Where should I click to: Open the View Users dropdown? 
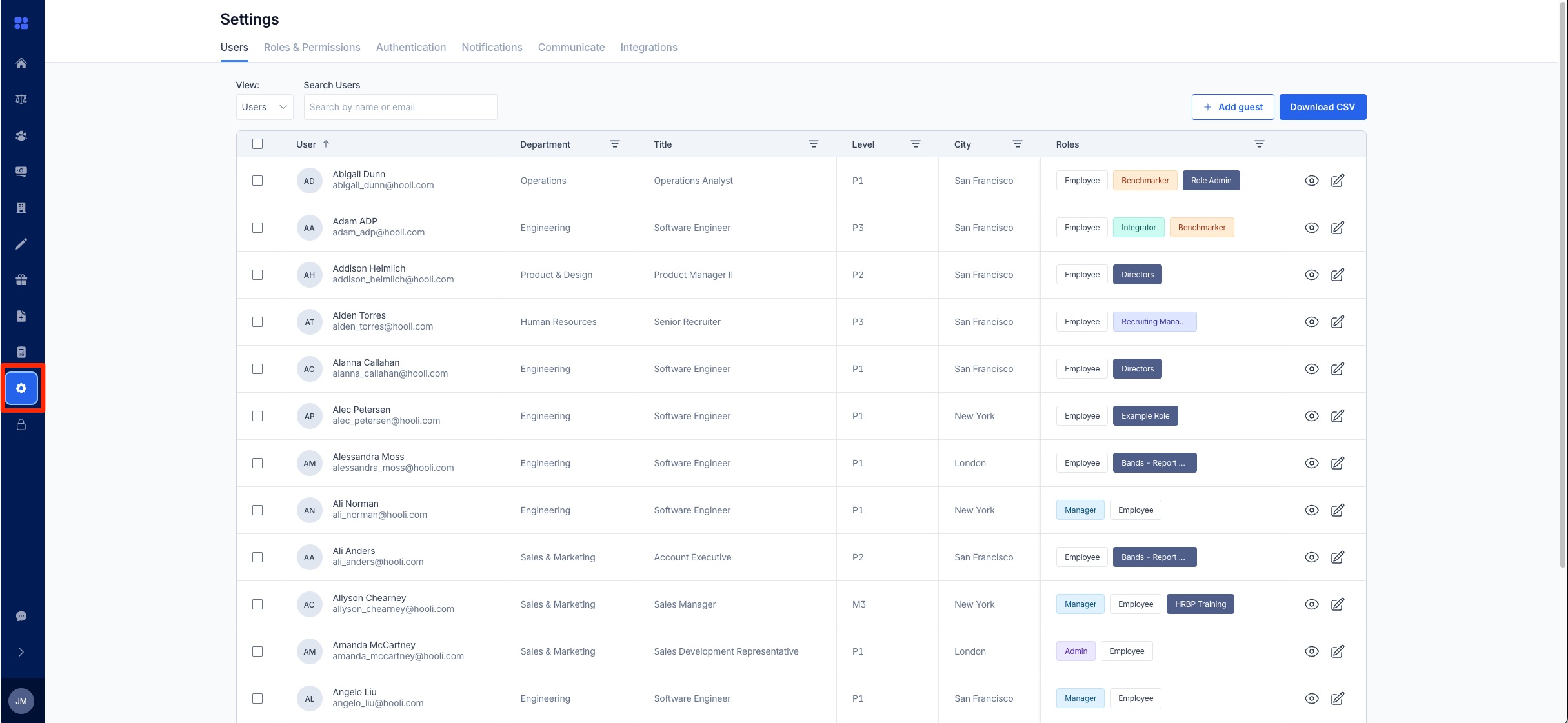(265, 107)
